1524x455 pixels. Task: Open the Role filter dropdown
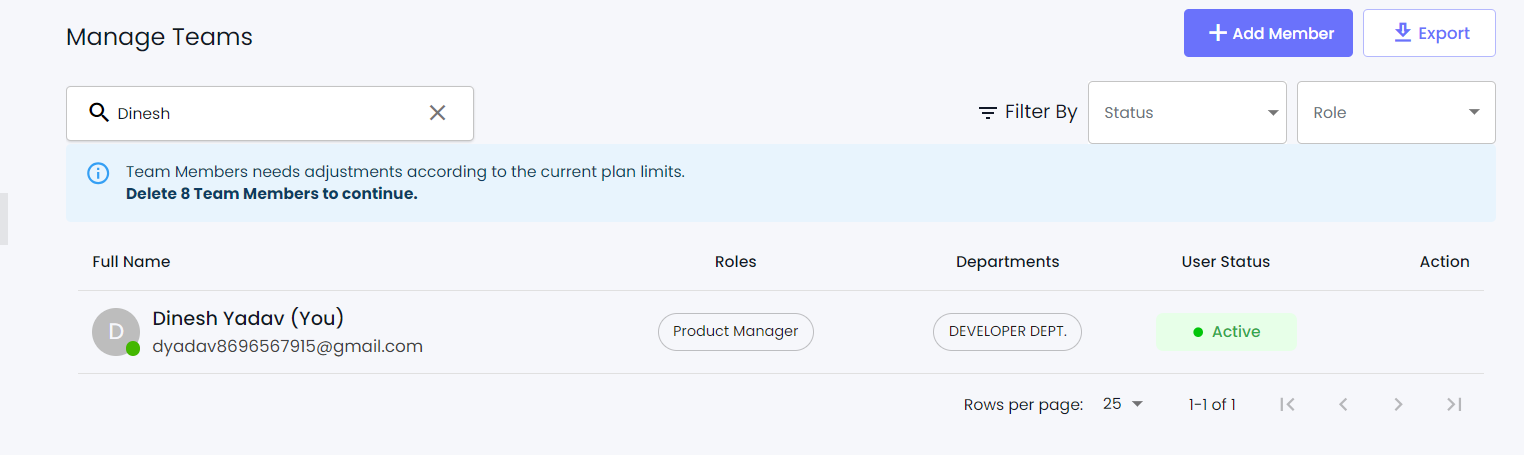coord(1396,113)
